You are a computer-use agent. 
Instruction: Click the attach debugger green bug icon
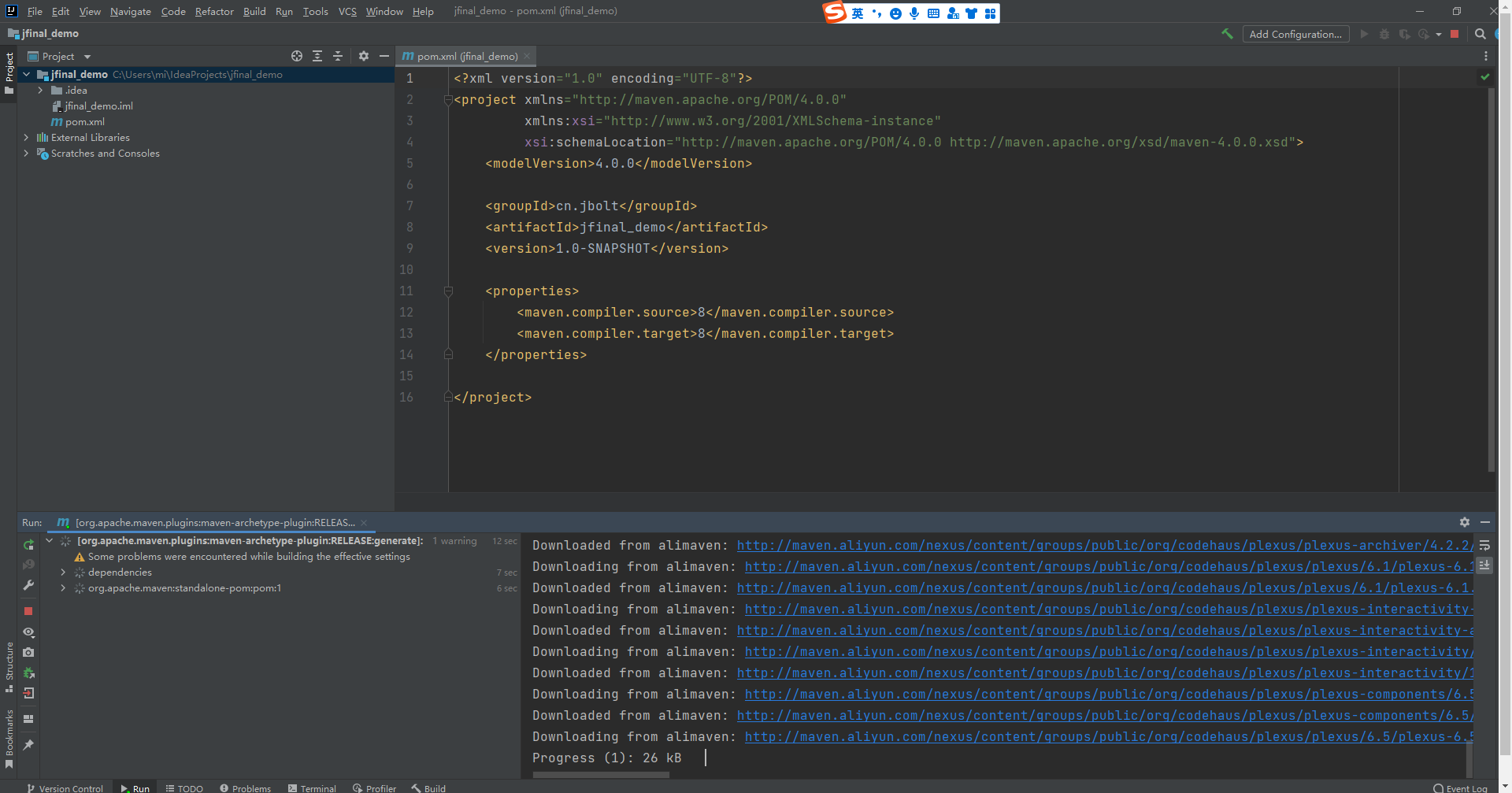click(x=28, y=673)
